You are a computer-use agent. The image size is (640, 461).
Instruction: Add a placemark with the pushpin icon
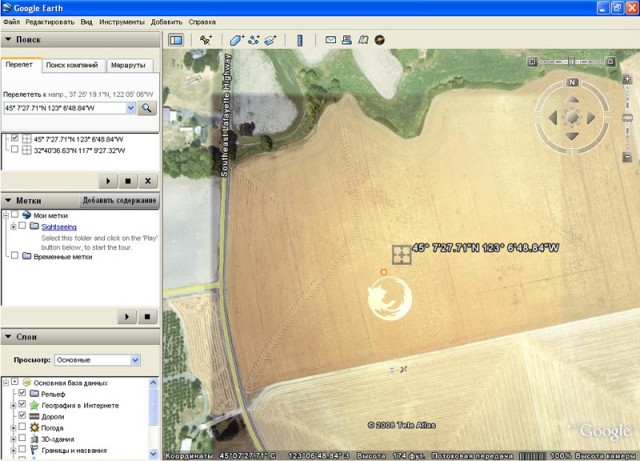(205, 40)
